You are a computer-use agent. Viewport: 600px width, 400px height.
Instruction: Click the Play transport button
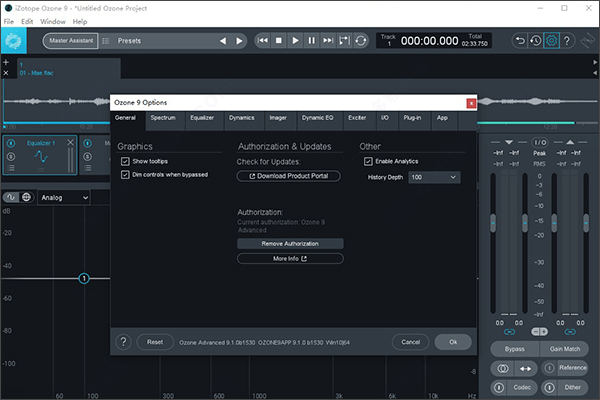point(295,41)
